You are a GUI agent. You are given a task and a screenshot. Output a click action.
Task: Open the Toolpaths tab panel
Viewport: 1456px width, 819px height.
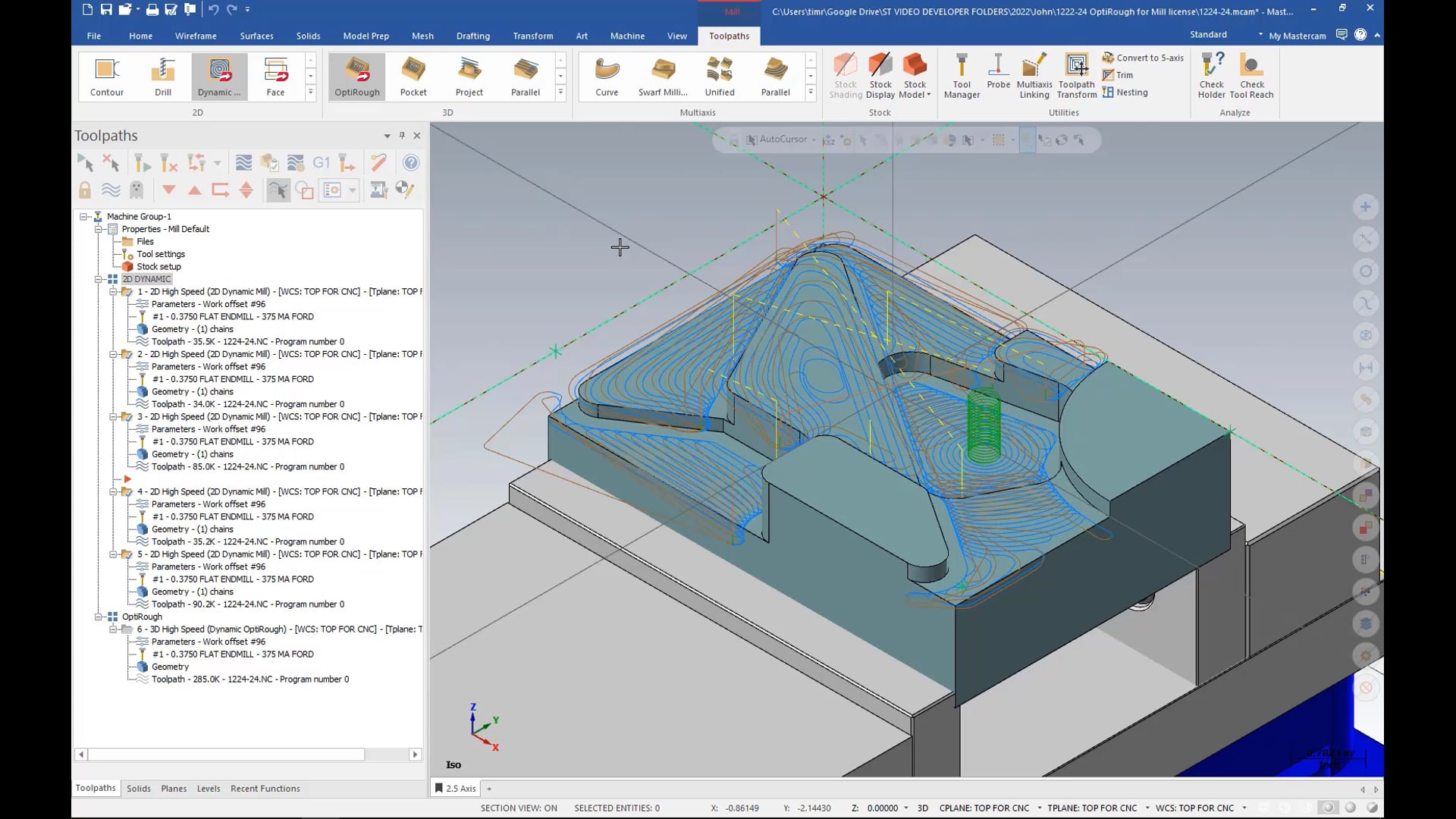(95, 788)
